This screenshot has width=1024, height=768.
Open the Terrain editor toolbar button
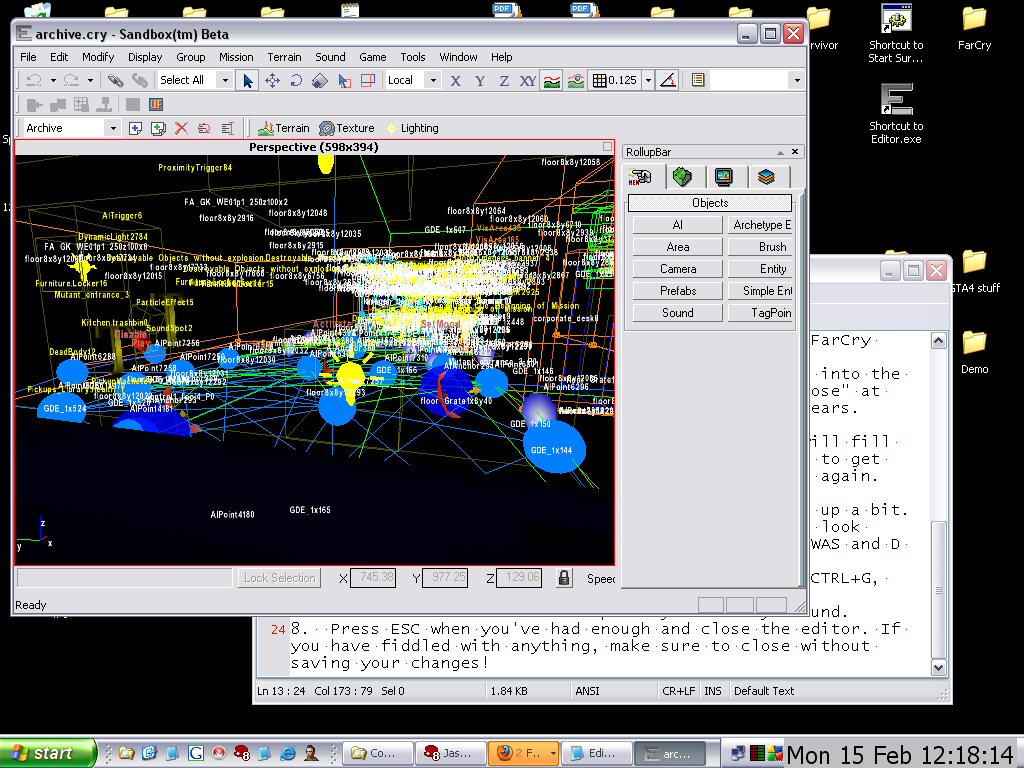(x=284, y=129)
